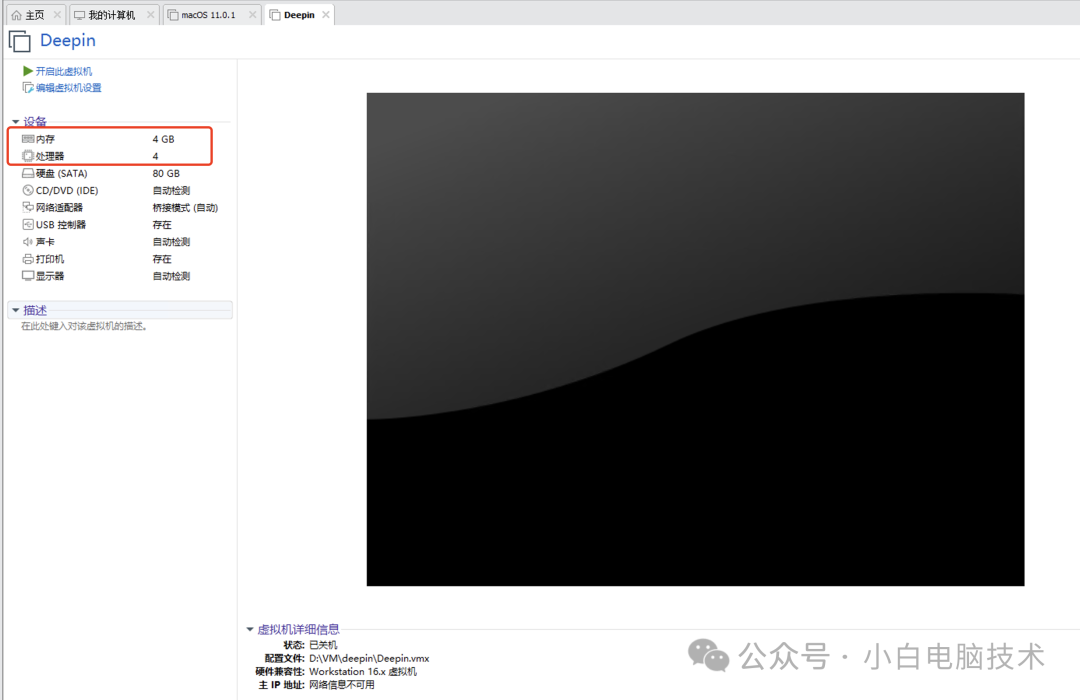Click 桥接模式 (自动) network value
This screenshot has height=700, width=1080.
185,207
